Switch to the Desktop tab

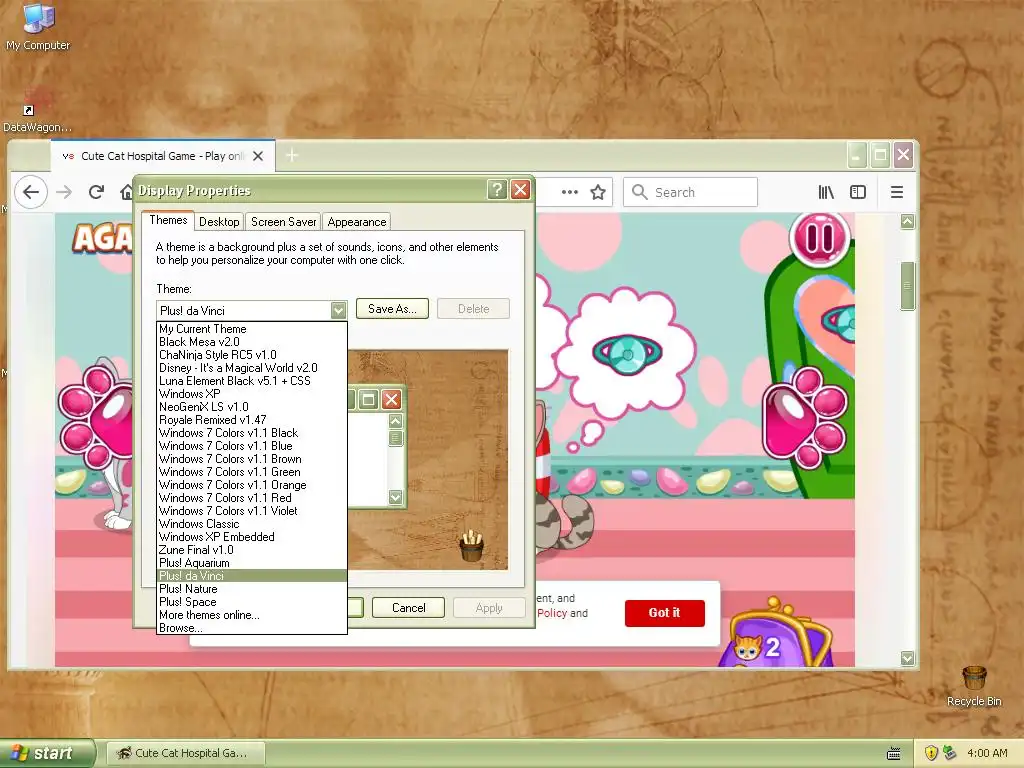pyautogui.click(x=219, y=222)
